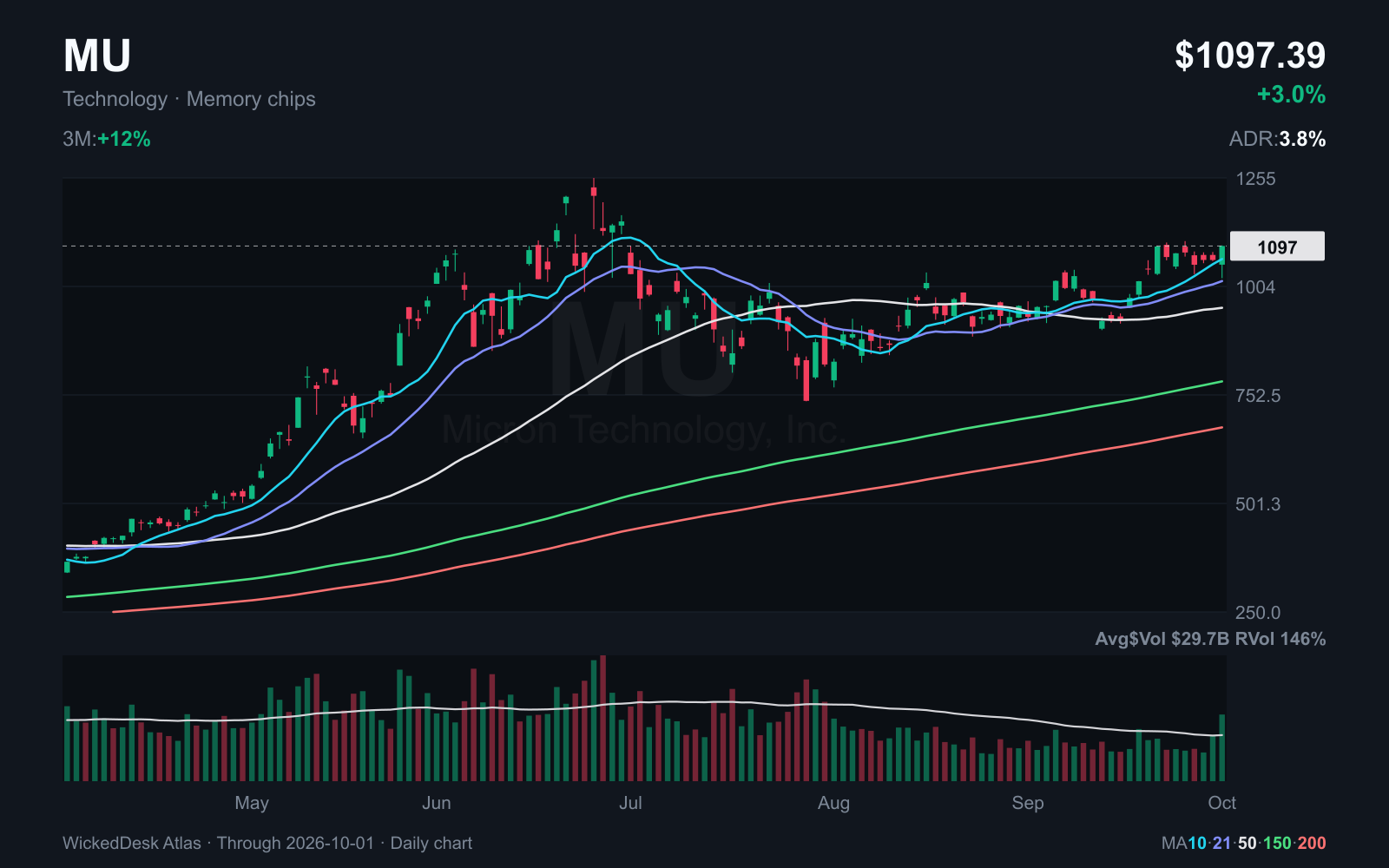The height and width of the screenshot is (868, 1389).
Task: Click the Through 2026-10-01 footer date
Action: (x=295, y=843)
